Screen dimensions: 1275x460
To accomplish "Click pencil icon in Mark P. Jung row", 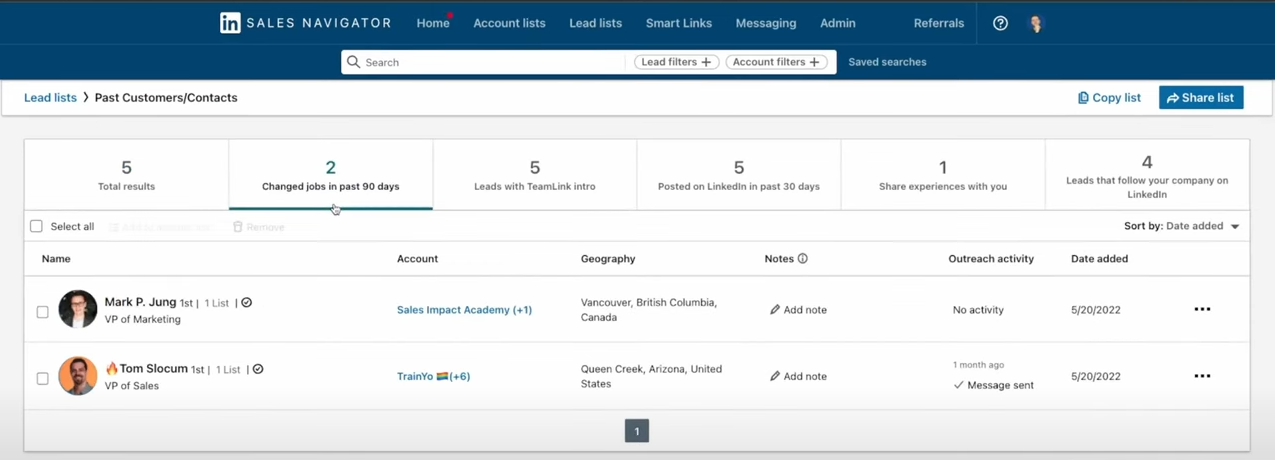I will click(x=775, y=310).
